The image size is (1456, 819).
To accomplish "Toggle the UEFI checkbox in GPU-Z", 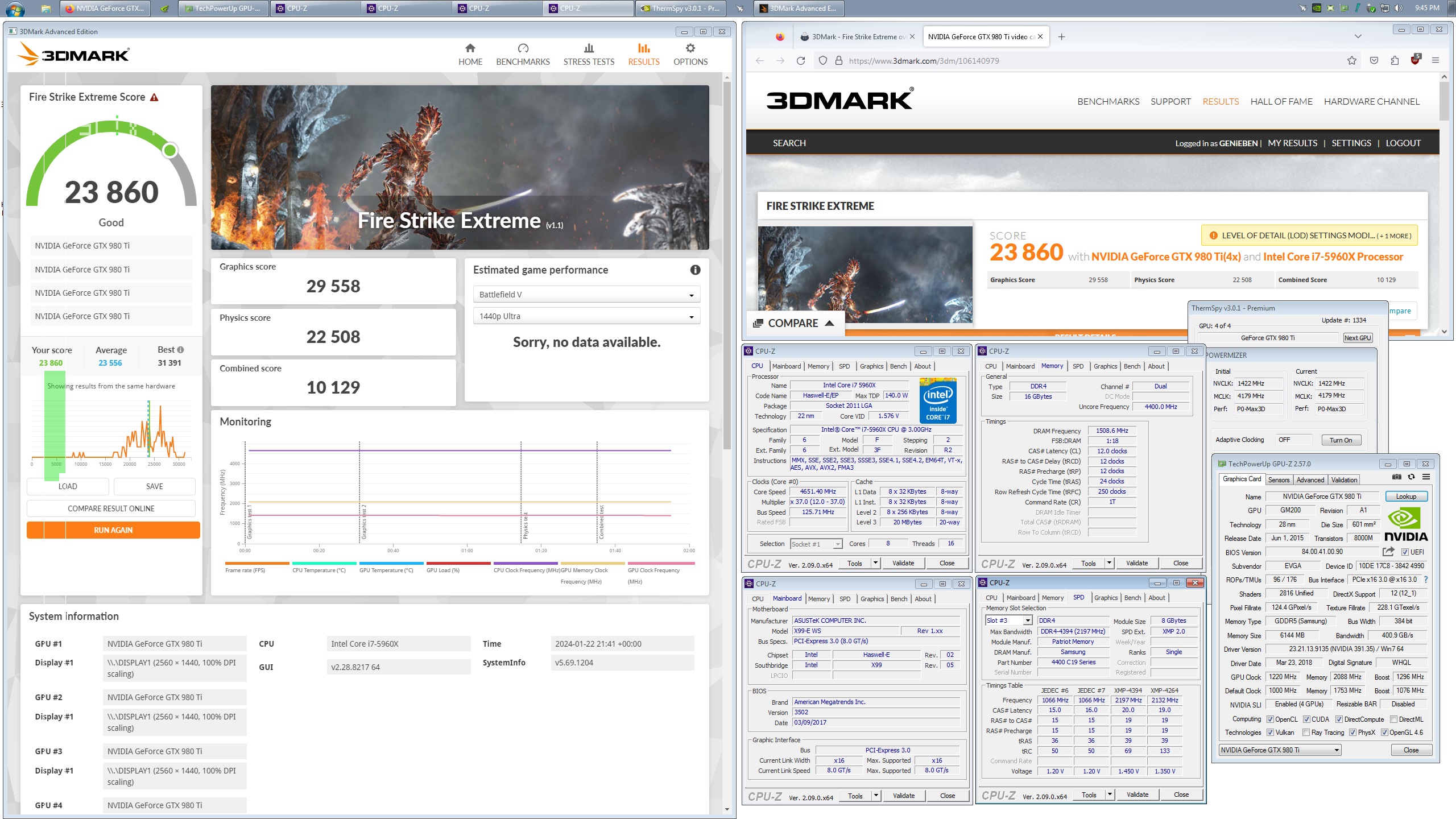I will (x=1405, y=552).
